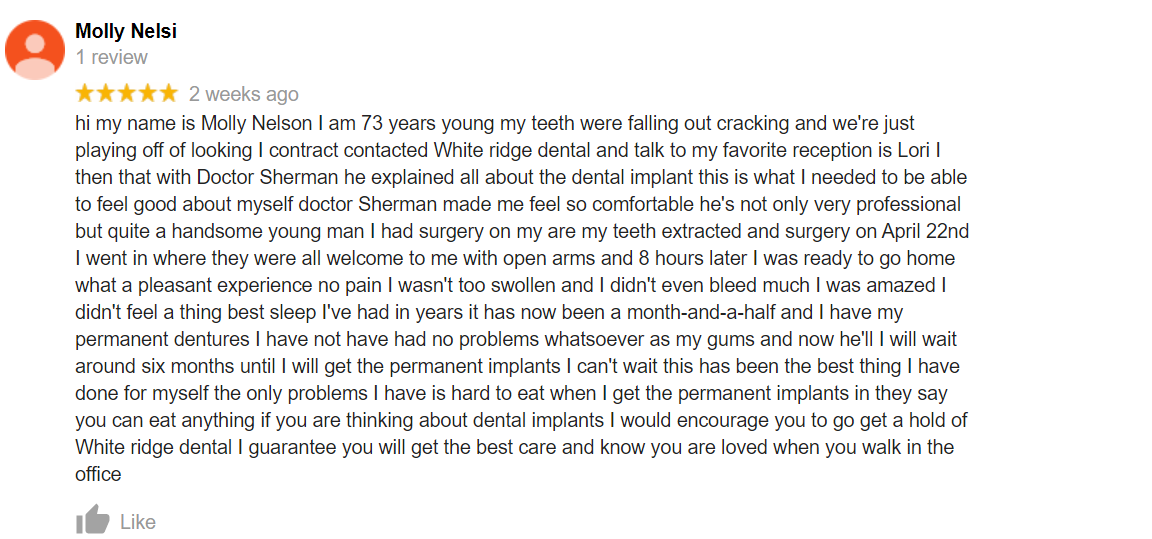Click the "1 review" count text
The image size is (1152, 539).
tap(112, 58)
